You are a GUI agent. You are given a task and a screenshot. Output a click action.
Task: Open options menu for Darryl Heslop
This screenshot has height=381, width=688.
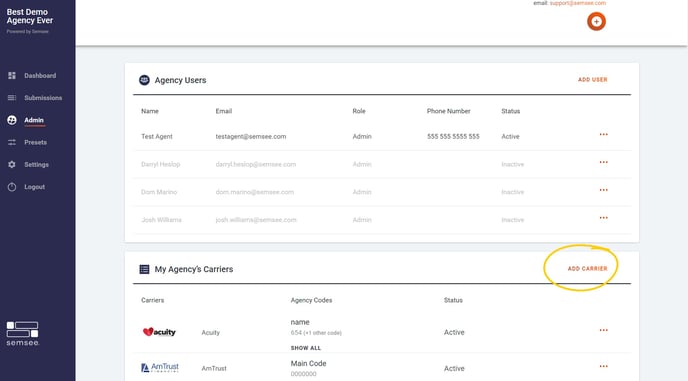[604, 162]
